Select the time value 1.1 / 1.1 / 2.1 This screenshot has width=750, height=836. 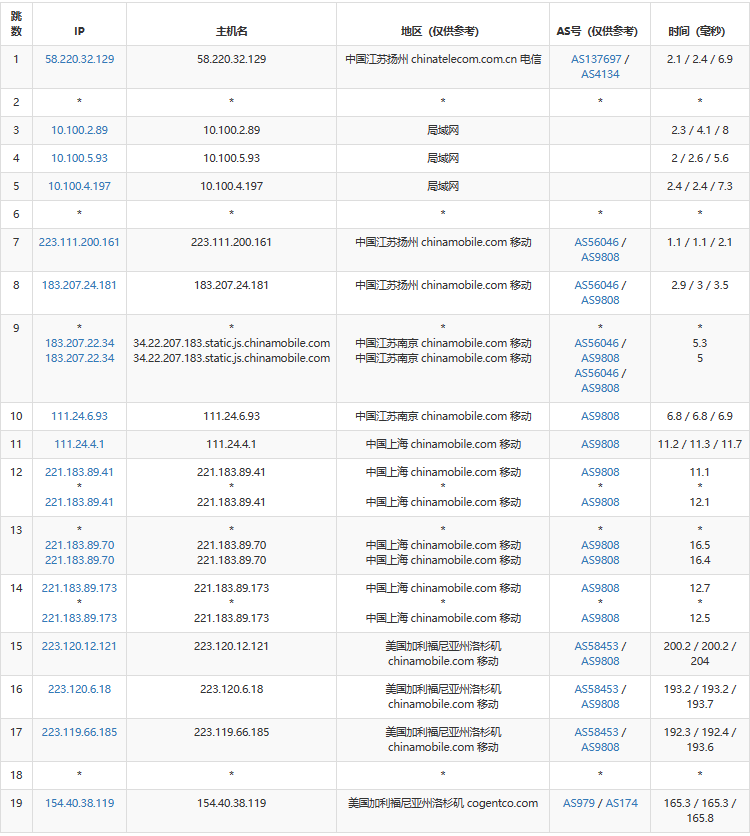699,242
